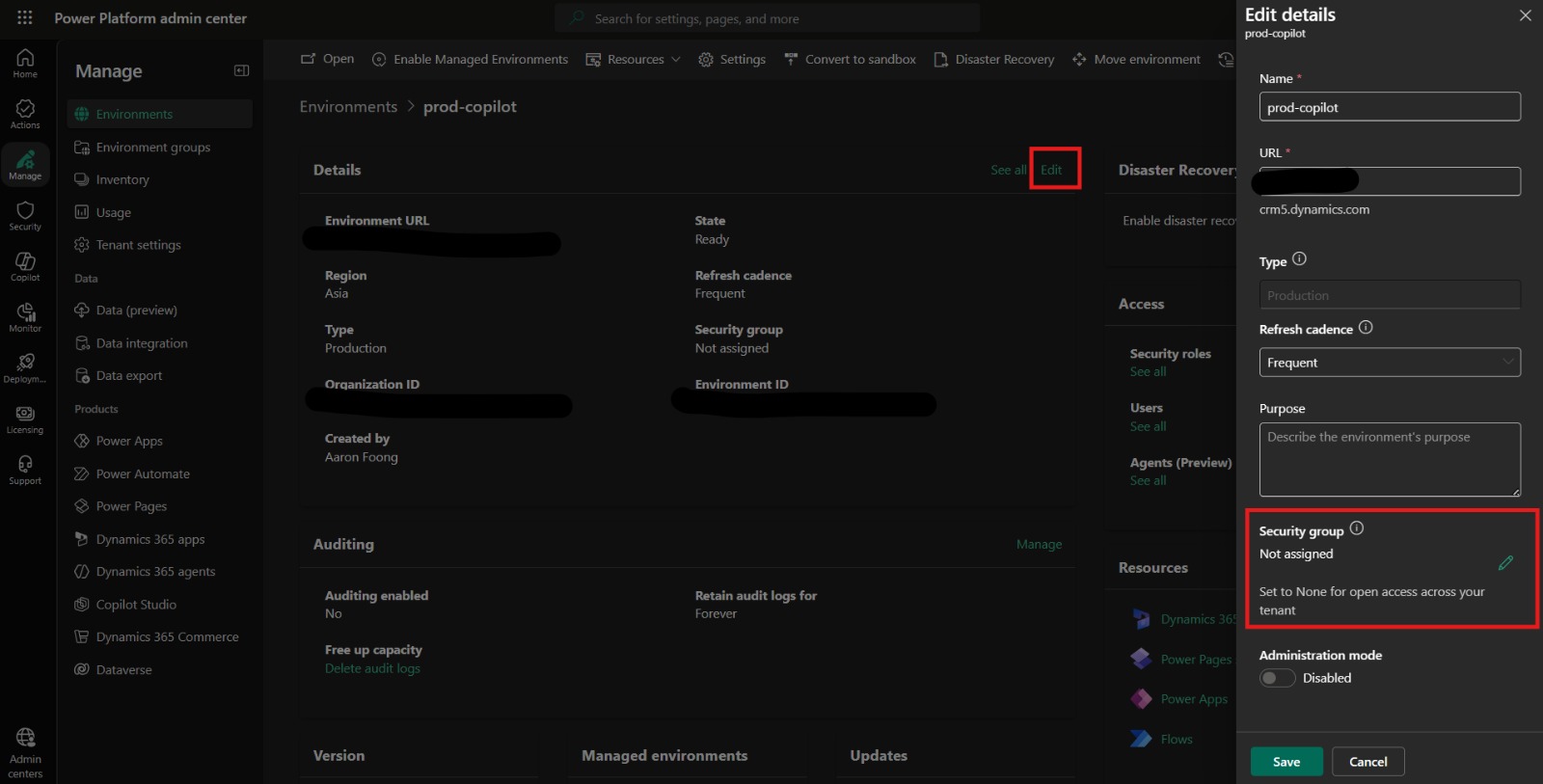Click the Refresh cadence info icon

(x=1366, y=327)
